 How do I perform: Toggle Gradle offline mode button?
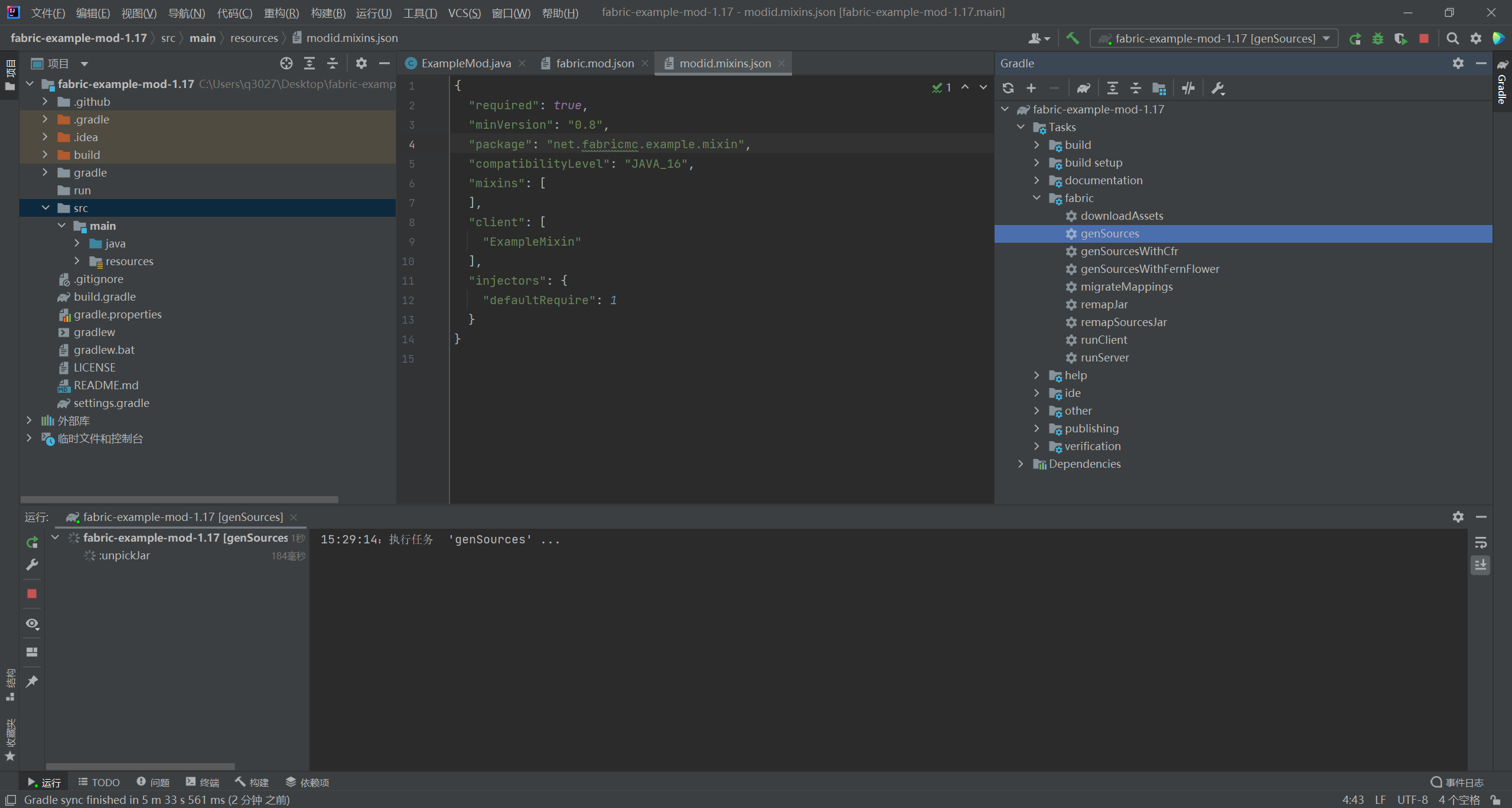pos(1188,88)
